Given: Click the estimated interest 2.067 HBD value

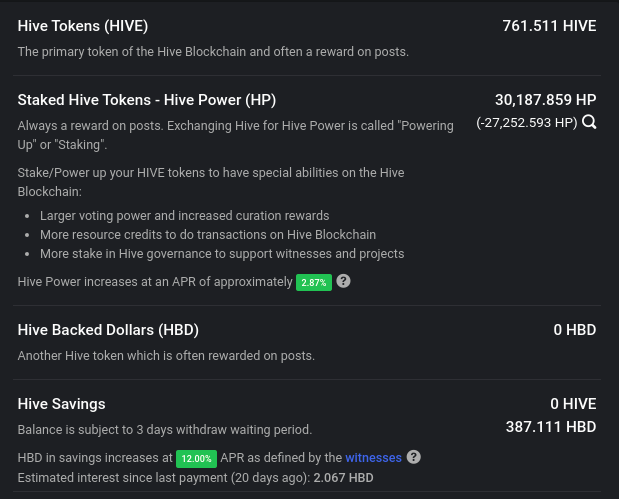Looking at the screenshot, I should coord(343,478).
